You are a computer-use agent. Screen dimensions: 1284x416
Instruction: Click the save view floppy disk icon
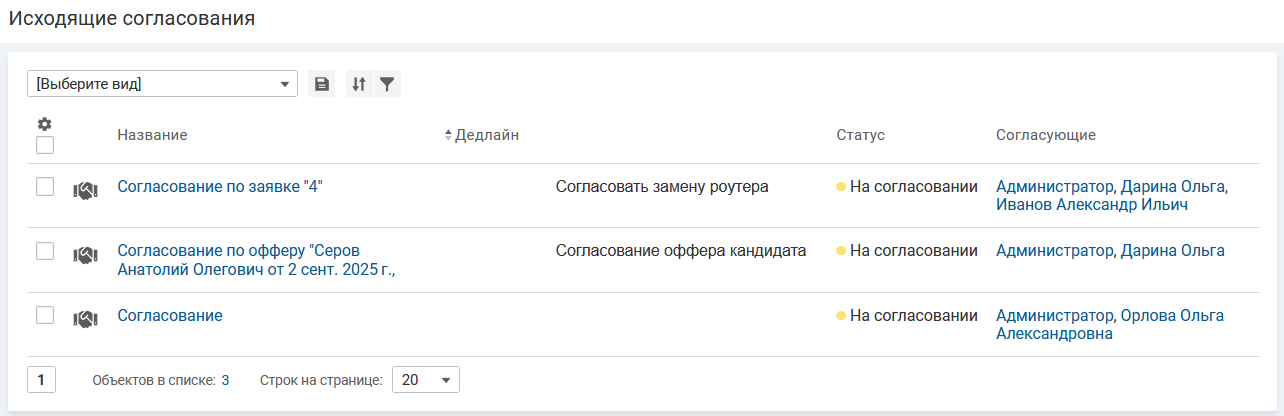pos(322,84)
